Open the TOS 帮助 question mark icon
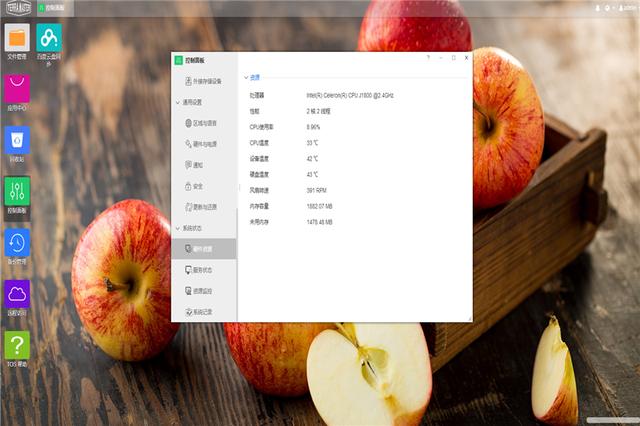This screenshot has width=640, height=426. coord(17,349)
